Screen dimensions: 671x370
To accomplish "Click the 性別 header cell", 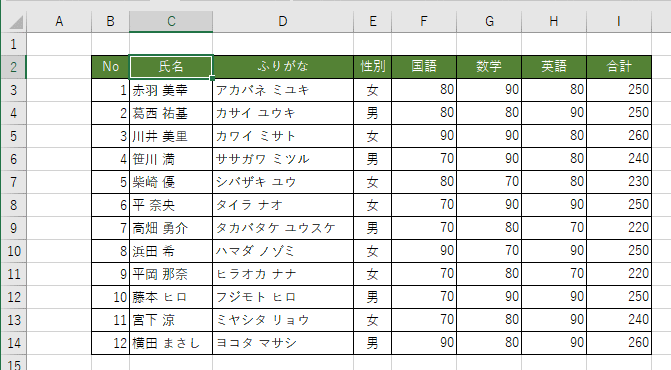I will click(x=372, y=67).
